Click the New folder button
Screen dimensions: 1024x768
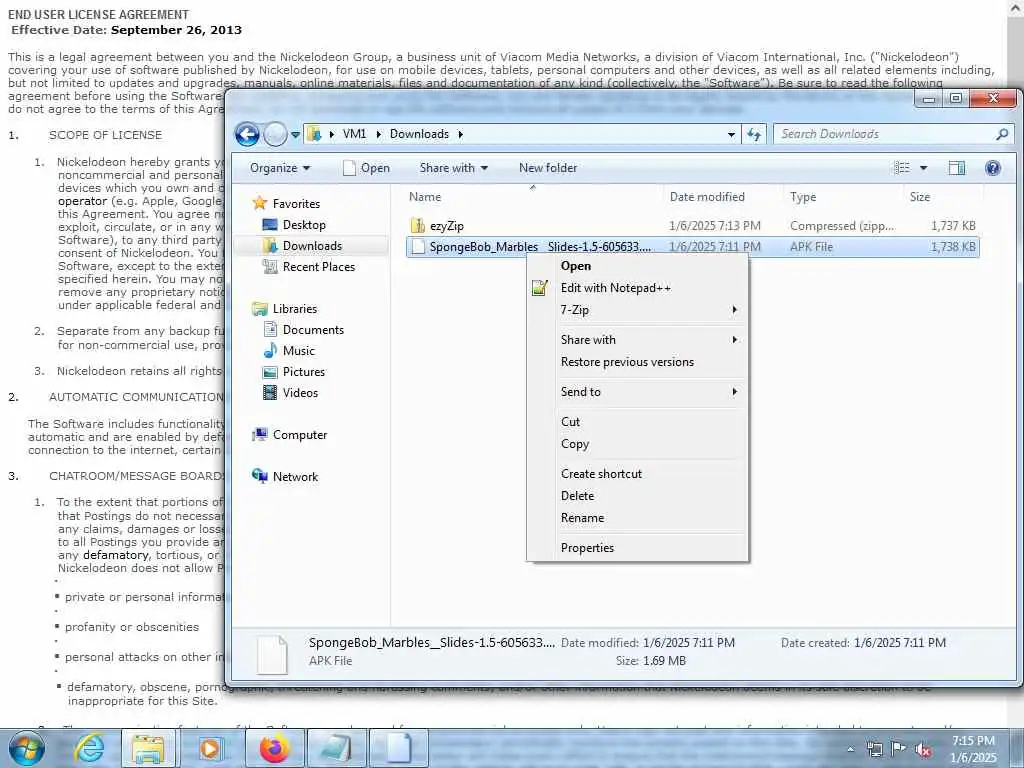tap(548, 168)
